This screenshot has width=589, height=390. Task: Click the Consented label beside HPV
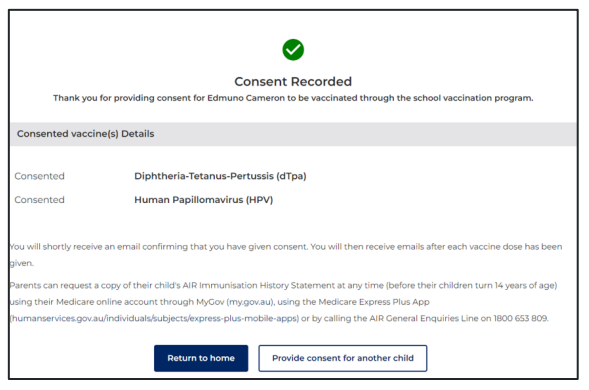click(x=39, y=200)
